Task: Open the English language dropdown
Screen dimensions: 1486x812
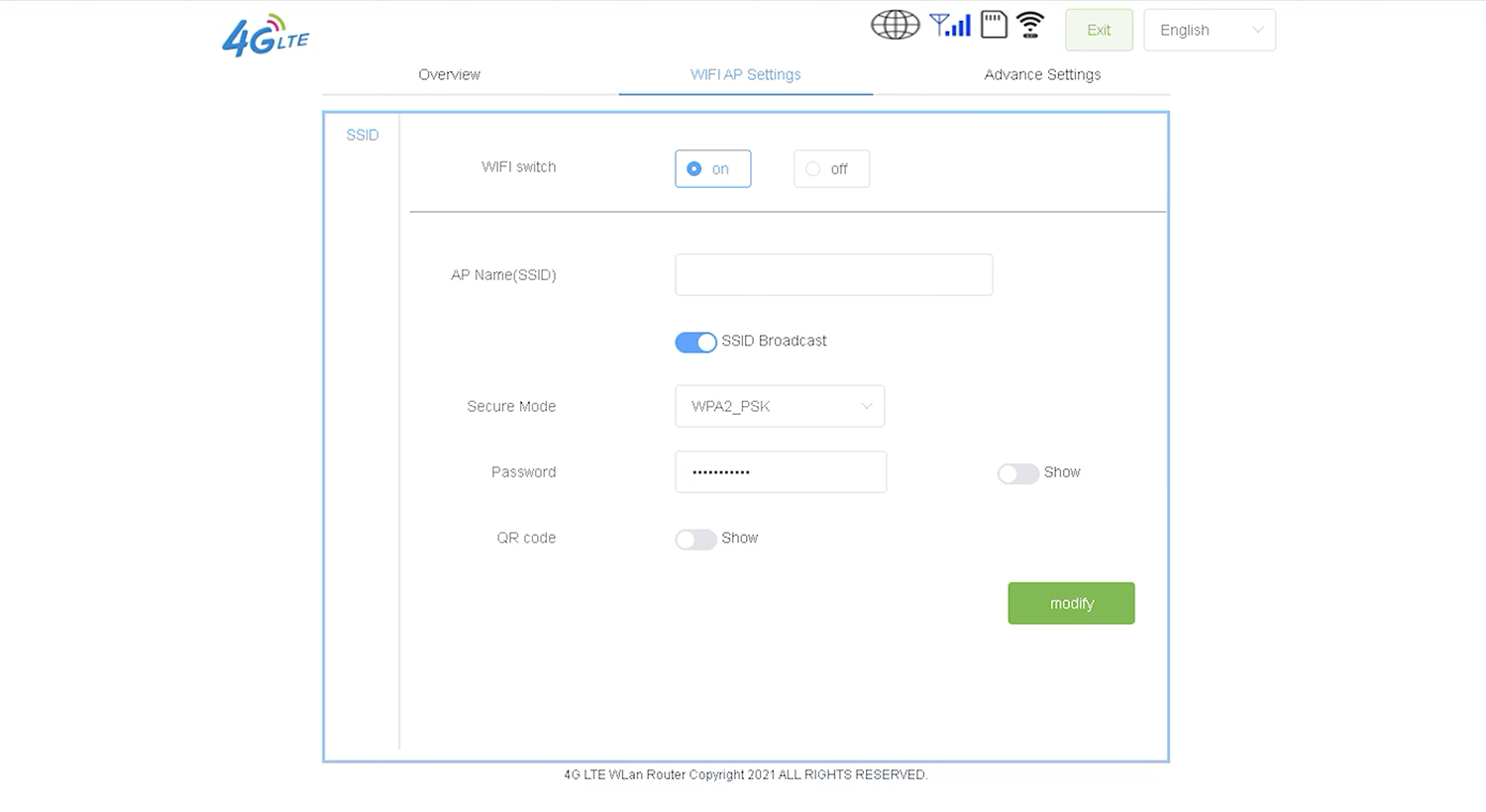Action: click(x=1209, y=30)
